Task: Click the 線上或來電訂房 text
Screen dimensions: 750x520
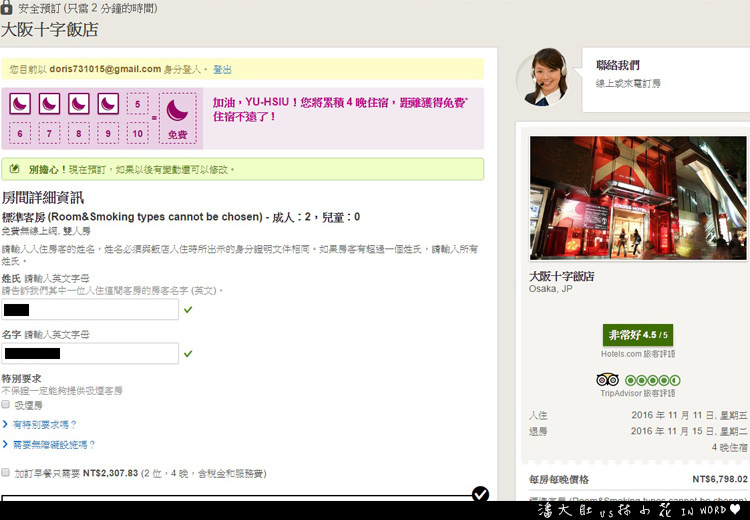Action: point(628,83)
